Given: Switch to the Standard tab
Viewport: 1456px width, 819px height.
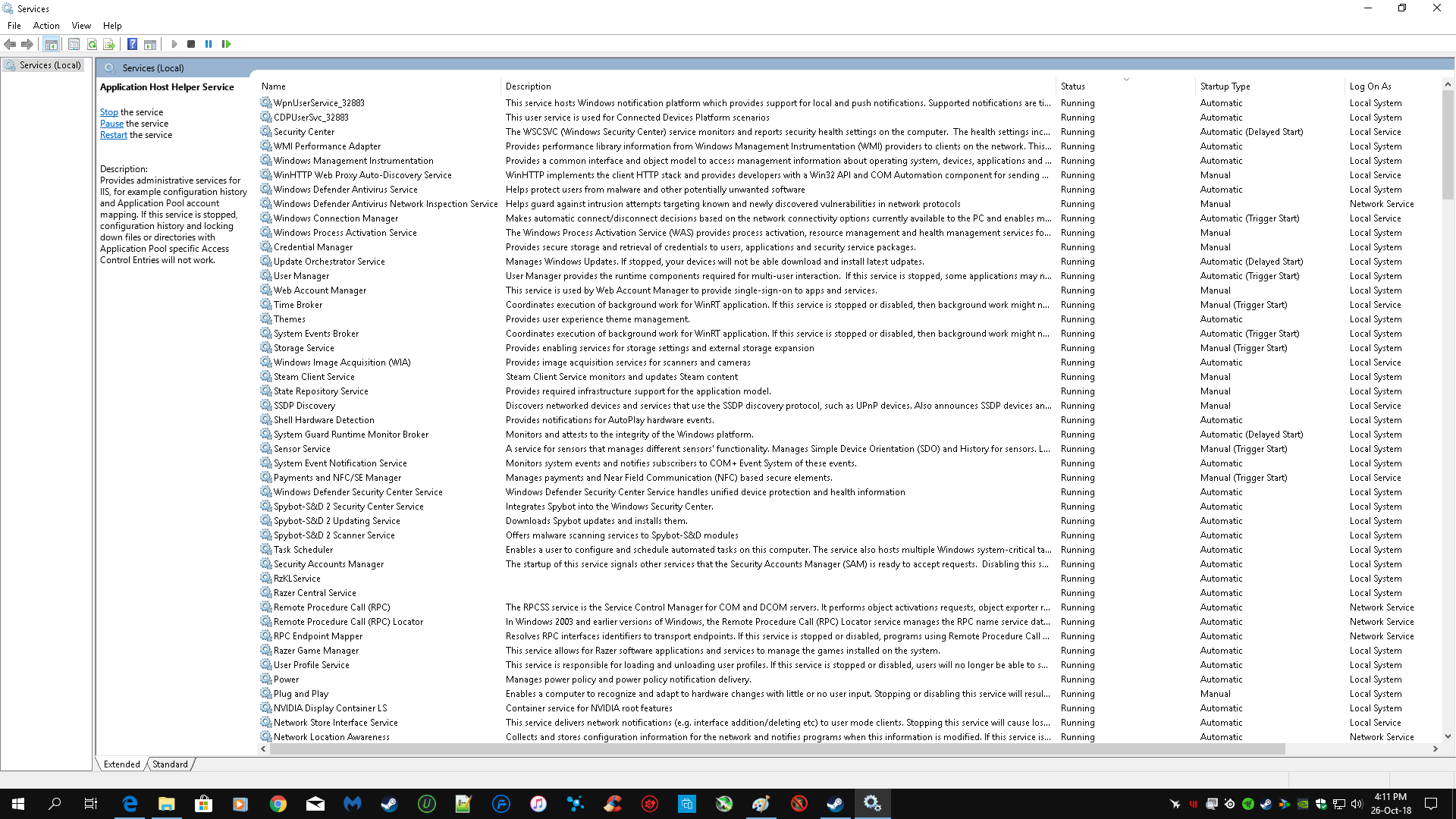Looking at the screenshot, I should pyautogui.click(x=170, y=764).
